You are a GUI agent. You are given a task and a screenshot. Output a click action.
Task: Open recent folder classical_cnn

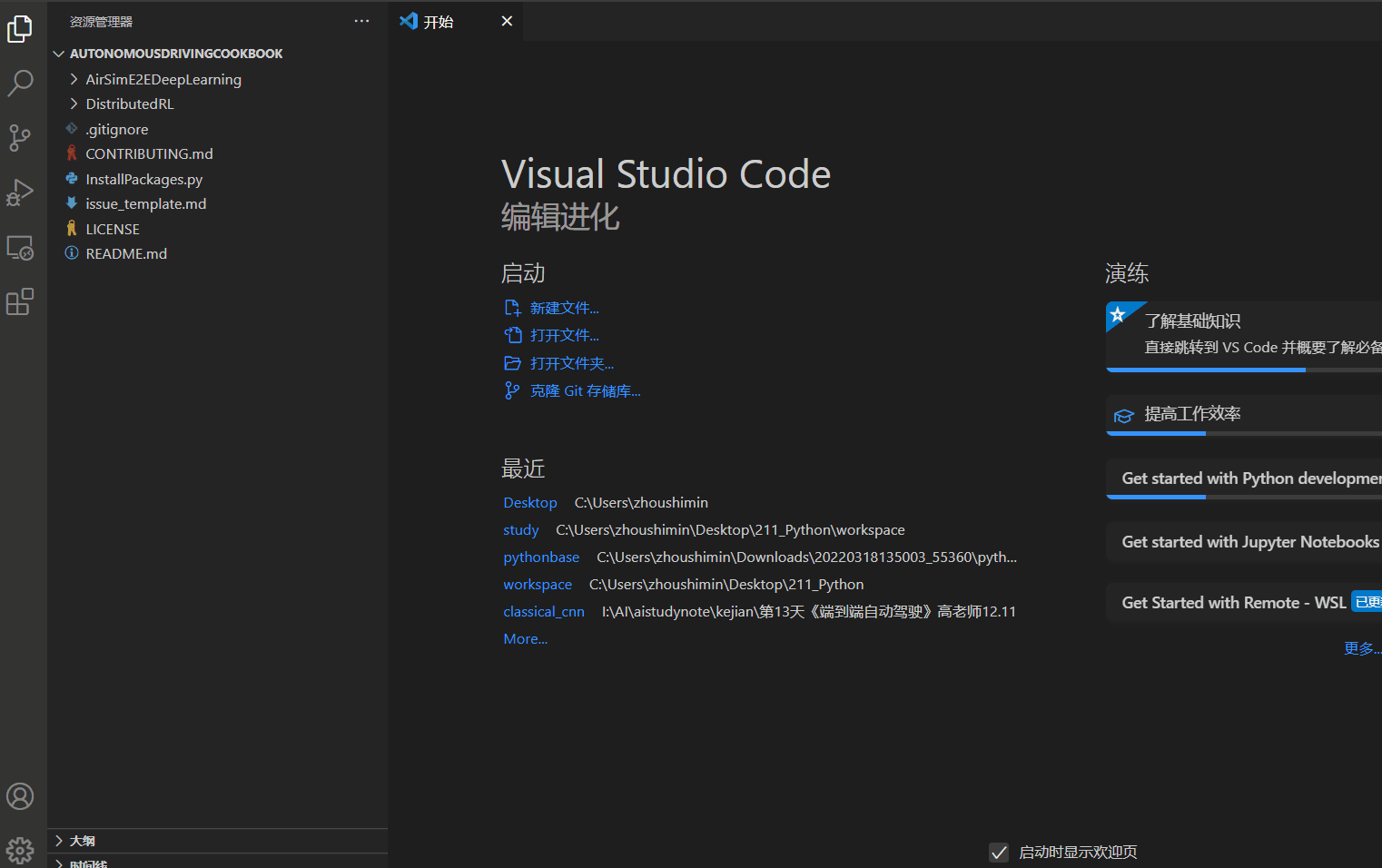point(544,611)
